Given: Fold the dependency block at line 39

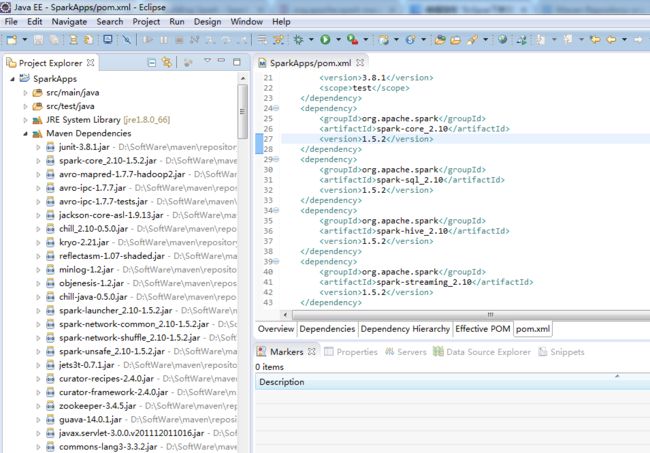Looking at the screenshot, I should tap(276, 262).
